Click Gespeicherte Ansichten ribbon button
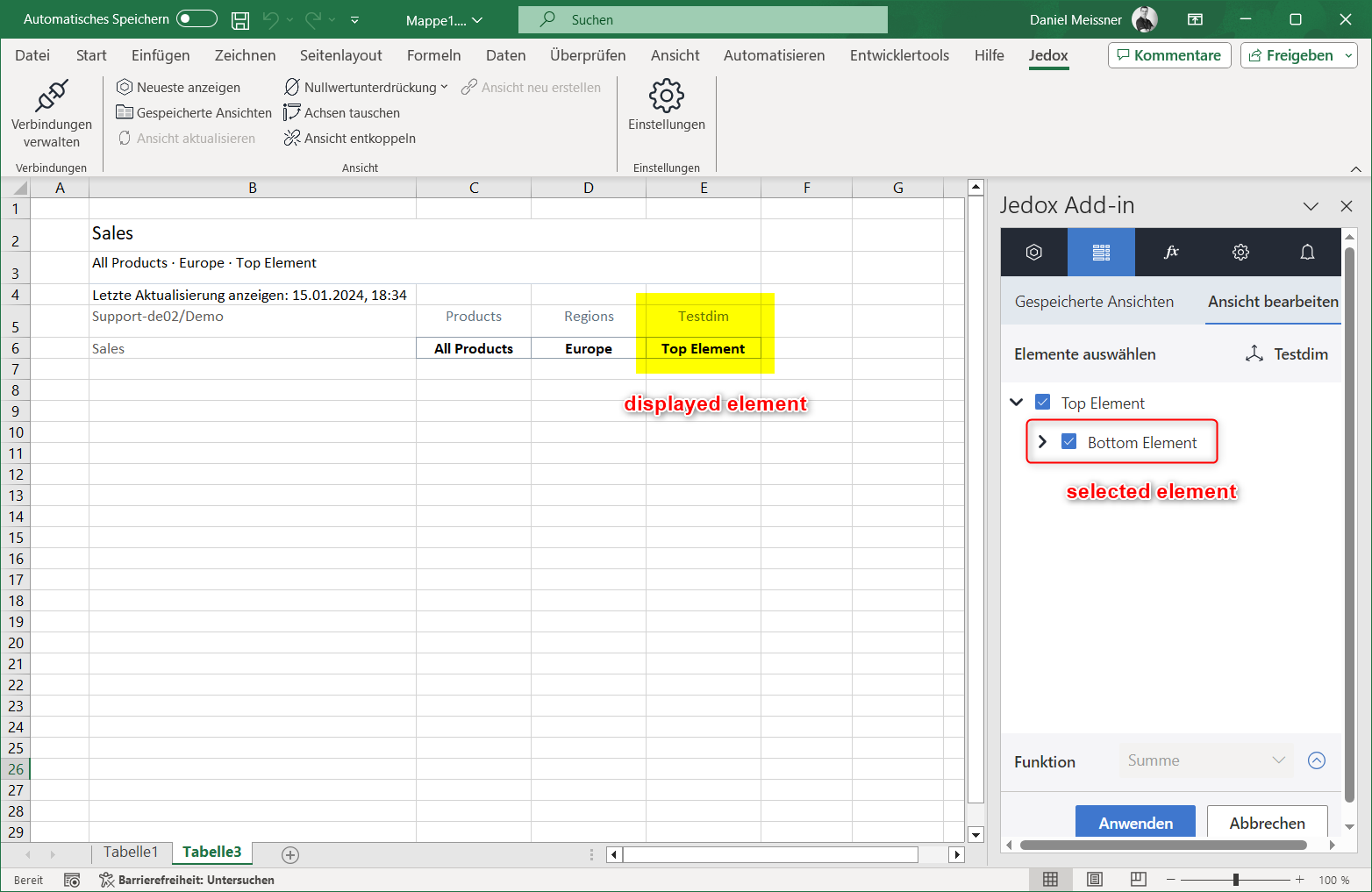 (x=194, y=113)
